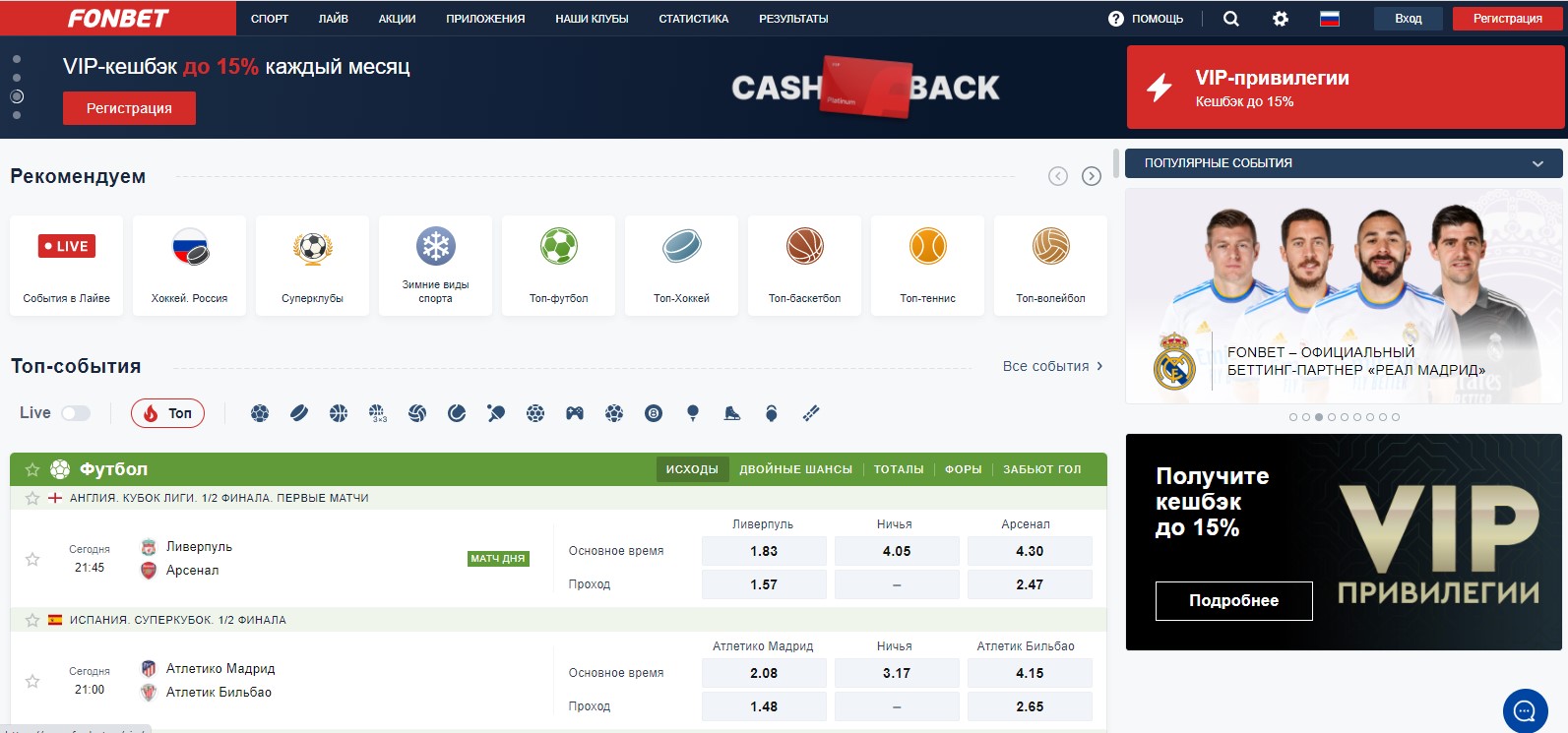Select the first banner carousel dot
Screen dimensions: 1568x733
17,59
